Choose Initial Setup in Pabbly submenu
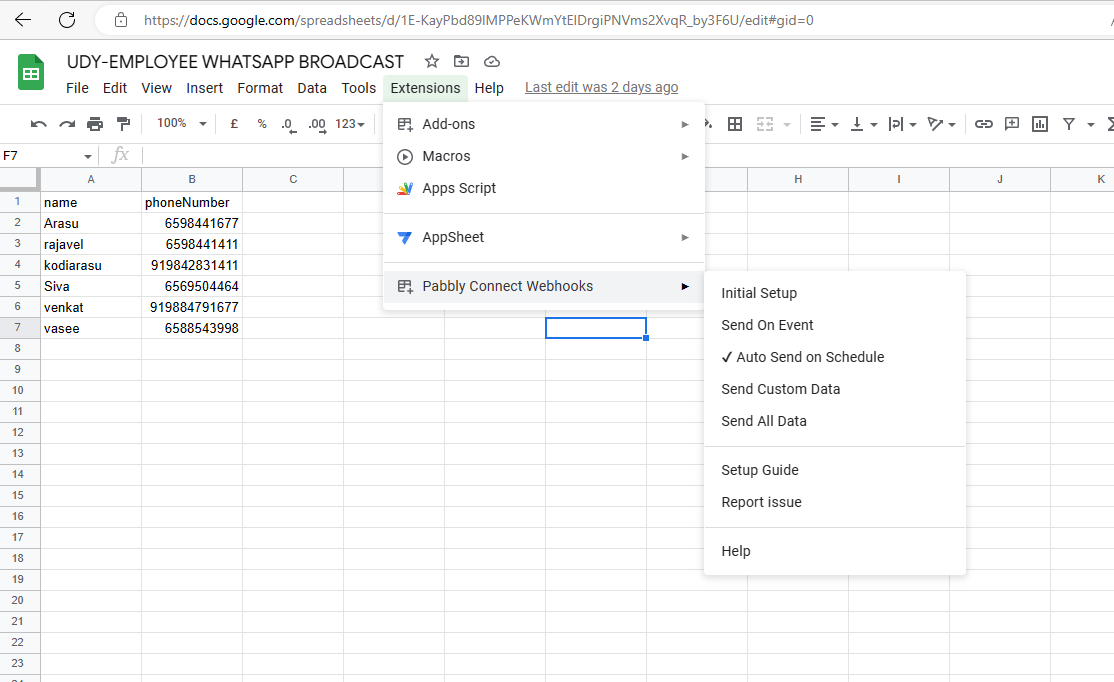 (835, 293)
